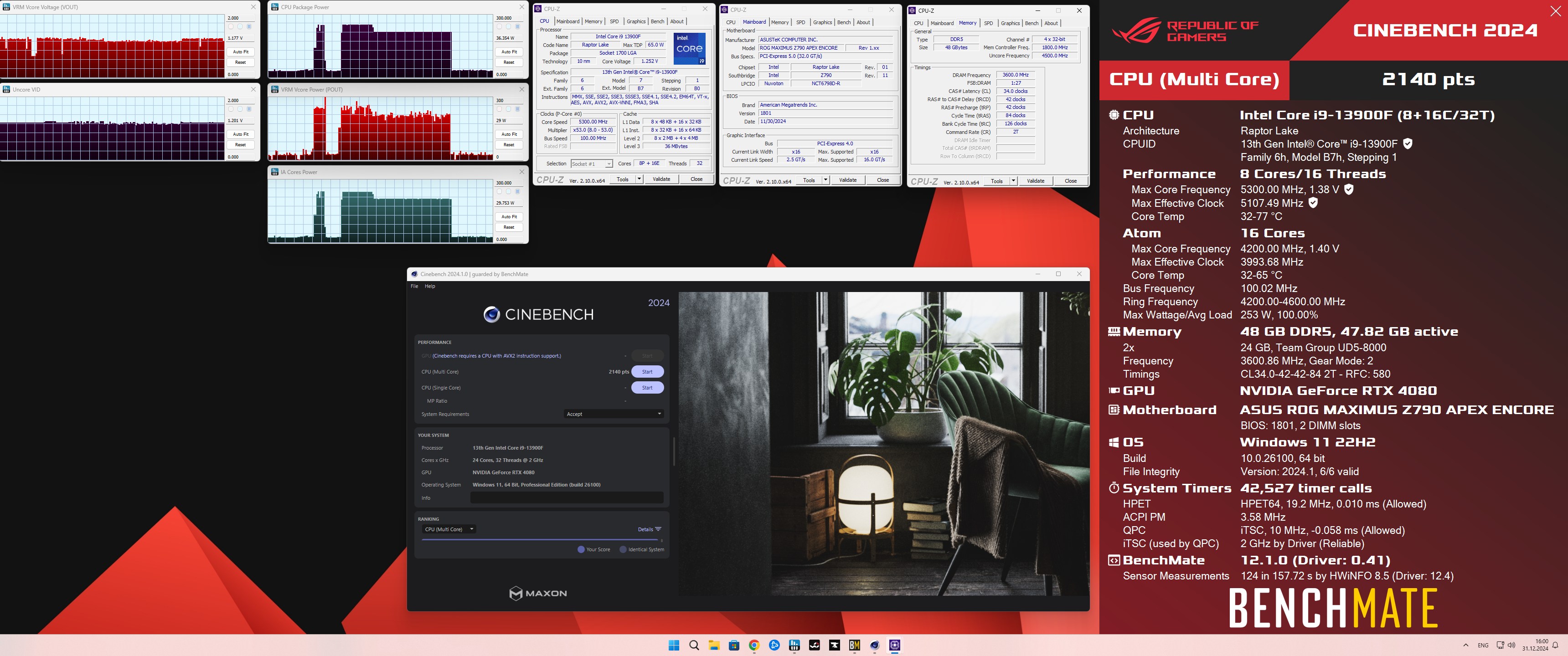Open the Details ranking link
This screenshot has height=656, width=1568.
[645, 529]
